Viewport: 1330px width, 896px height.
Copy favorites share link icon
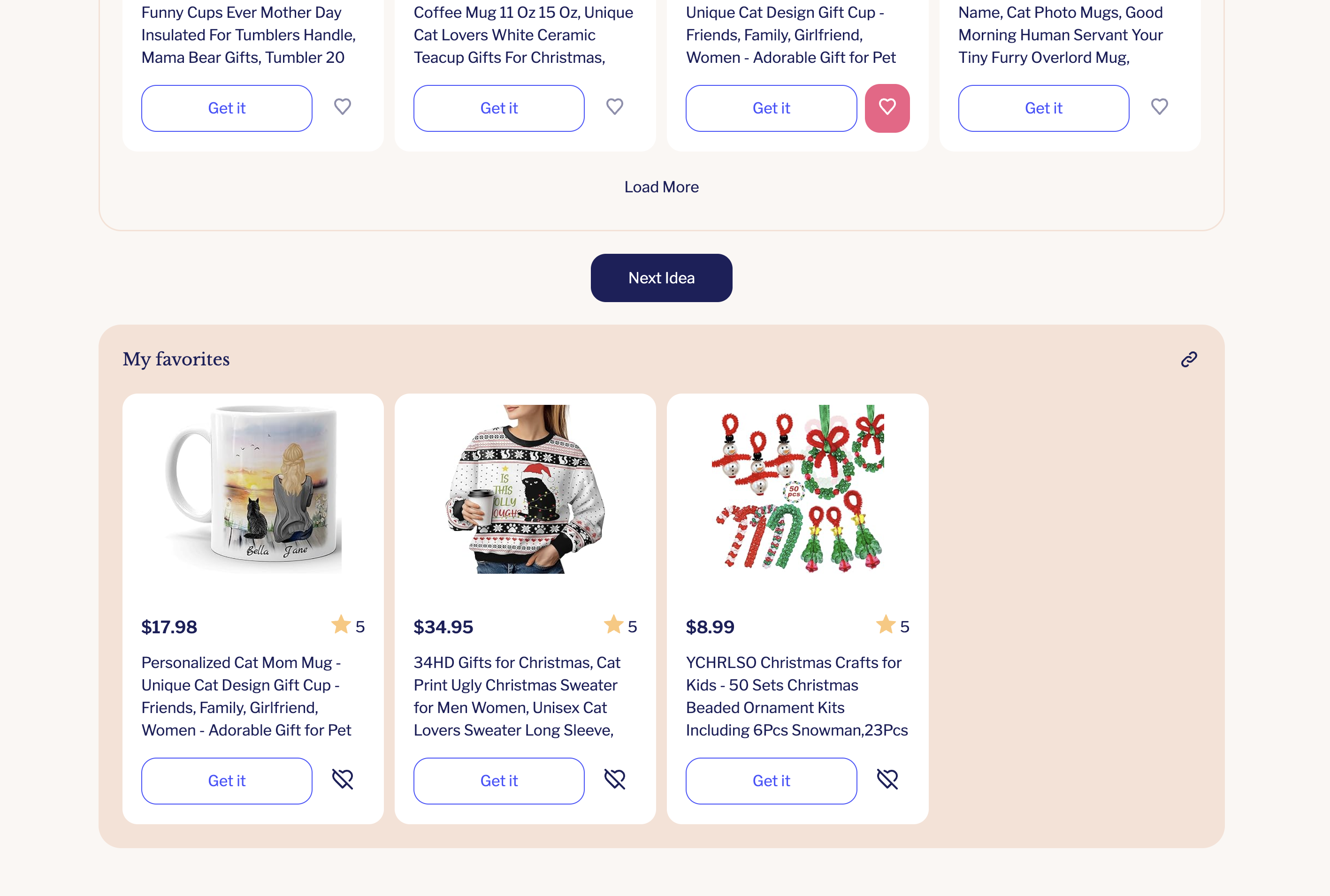[1189, 359]
